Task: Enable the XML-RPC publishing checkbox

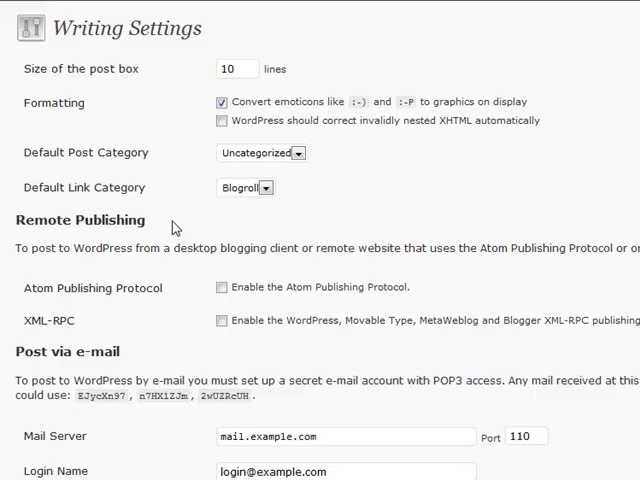Action: click(222, 321)
